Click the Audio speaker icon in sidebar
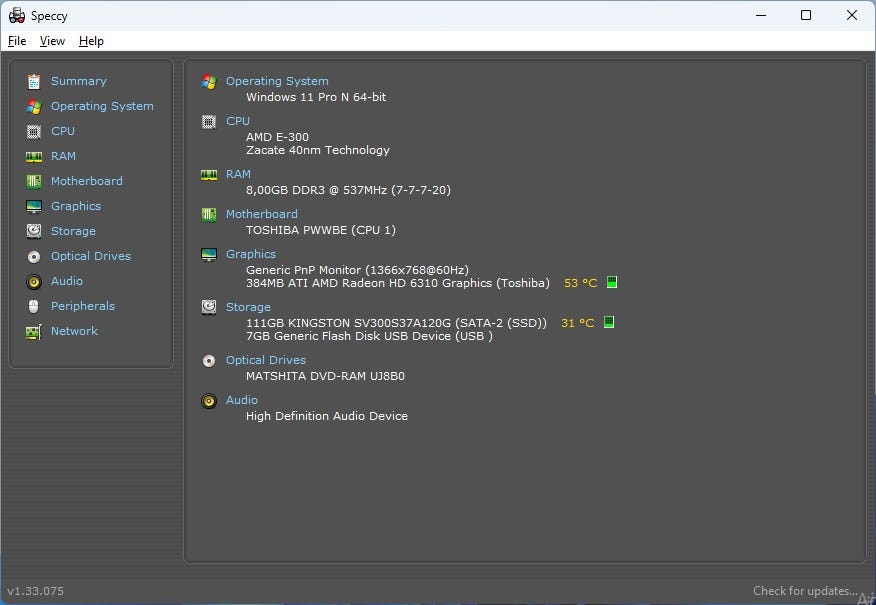The height and width of the screenshot is (605, 876). point(34,282)
